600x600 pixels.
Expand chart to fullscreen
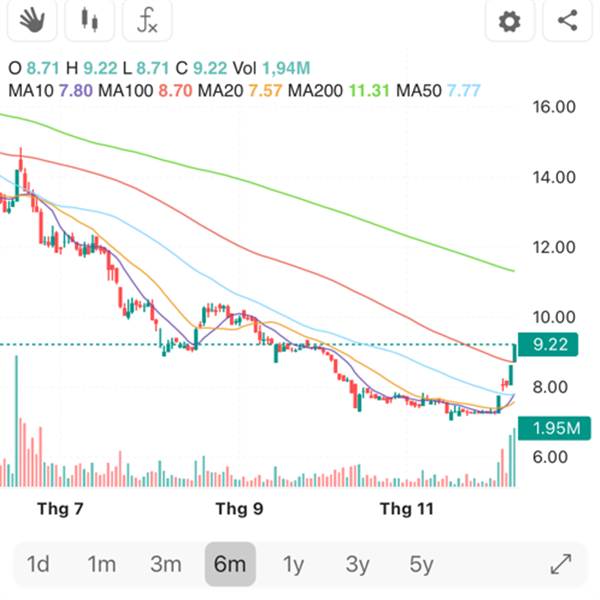[561, 564]
